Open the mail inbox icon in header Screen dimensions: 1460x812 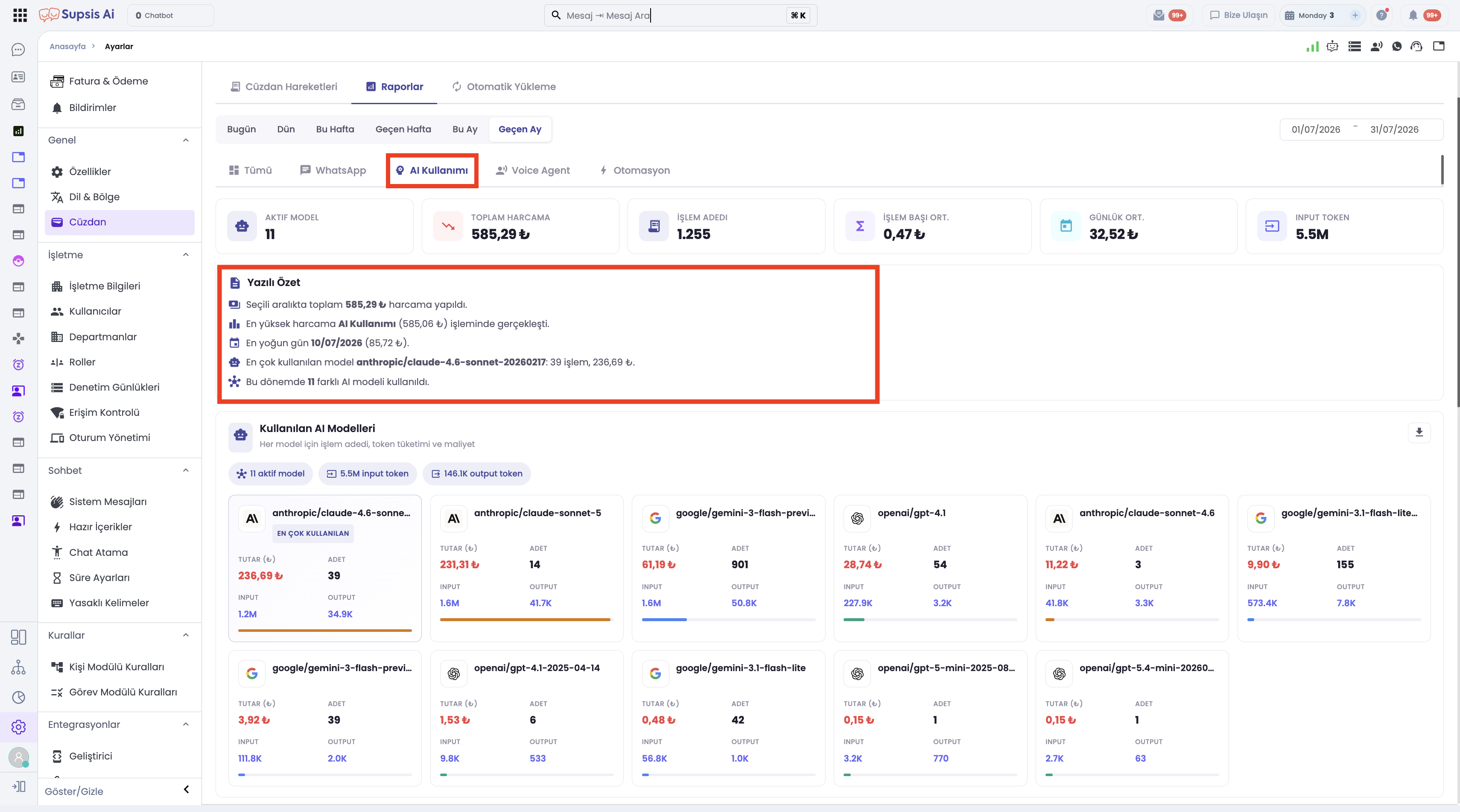[x=1159, y=15]
